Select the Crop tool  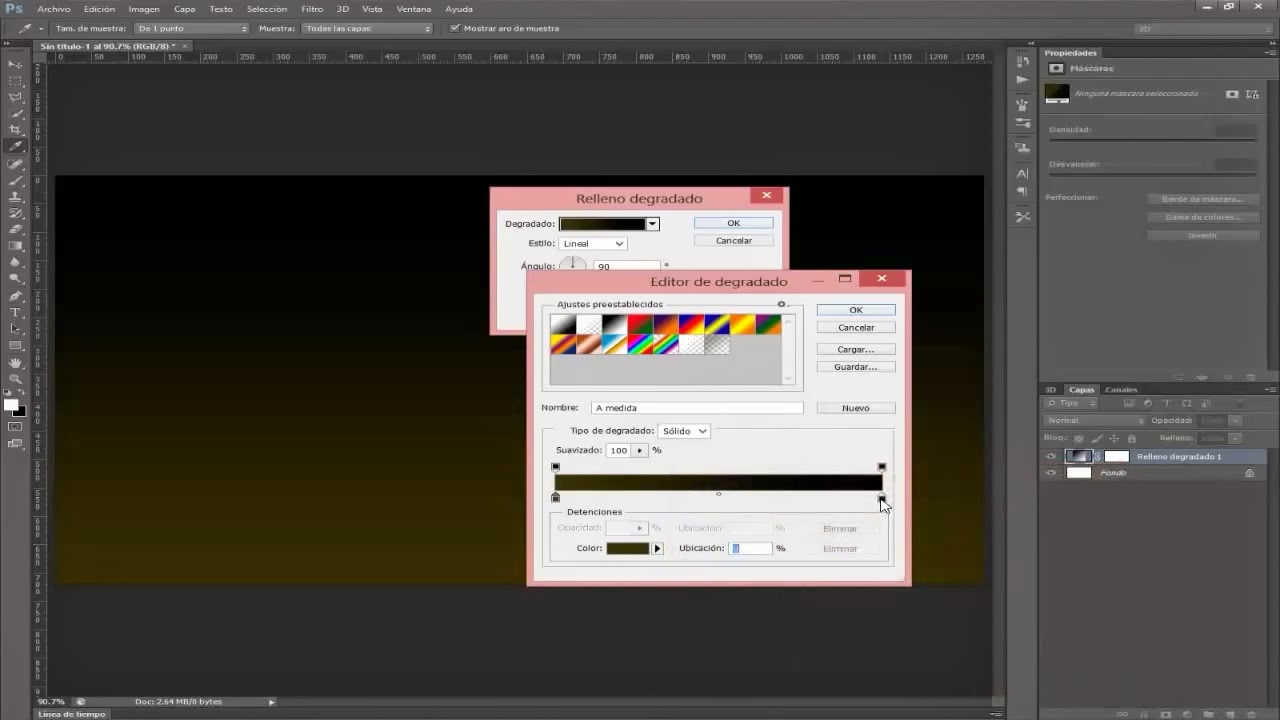point(15,130)
